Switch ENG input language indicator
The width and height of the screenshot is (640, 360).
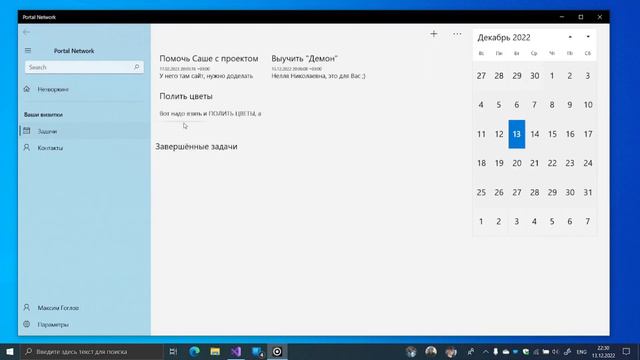tap(582, 351)
